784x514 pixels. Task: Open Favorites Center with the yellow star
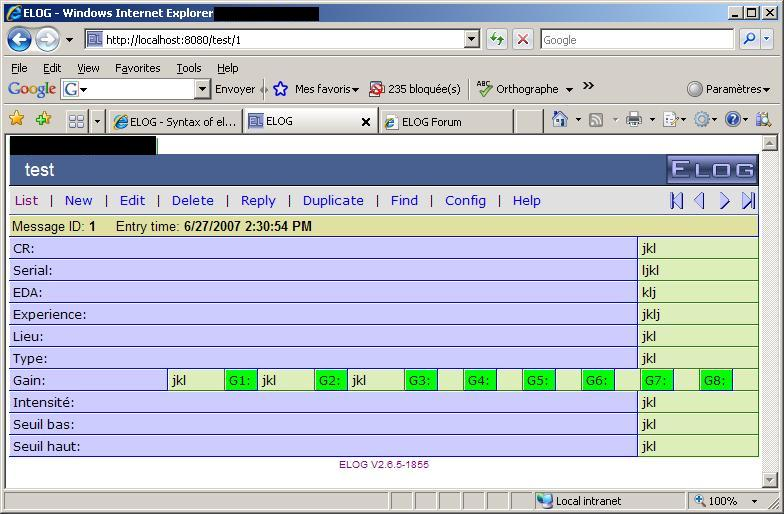[17, 119]
